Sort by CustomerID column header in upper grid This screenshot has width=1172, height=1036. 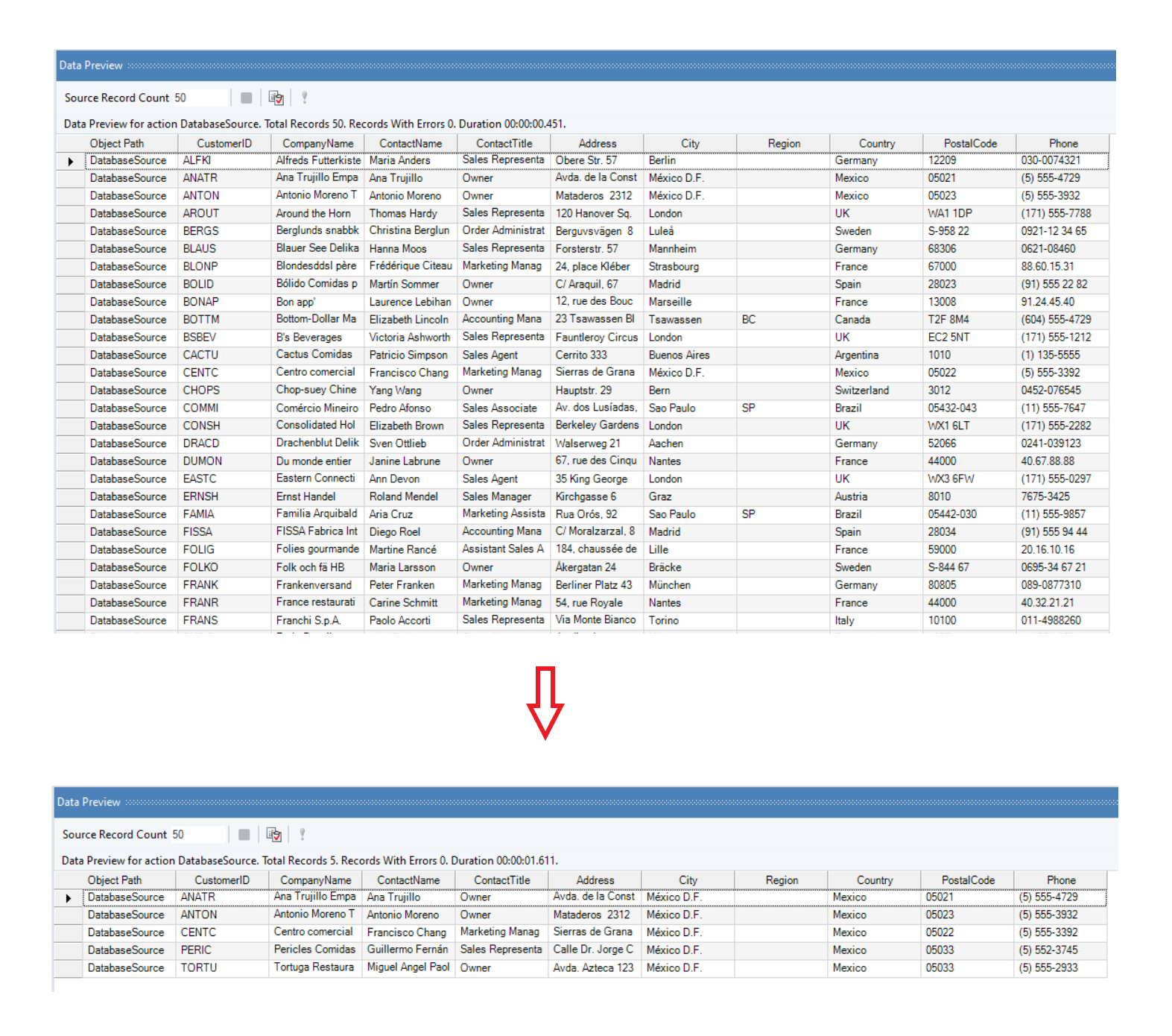(x=224, y=143)
